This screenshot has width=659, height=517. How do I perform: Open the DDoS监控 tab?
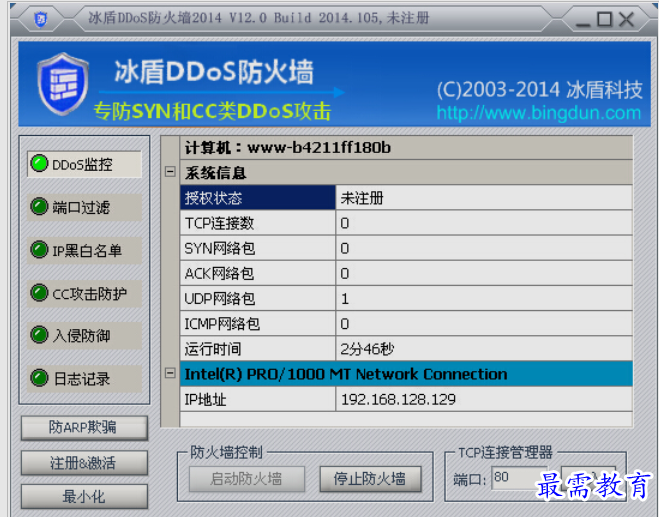click(84, 164)
